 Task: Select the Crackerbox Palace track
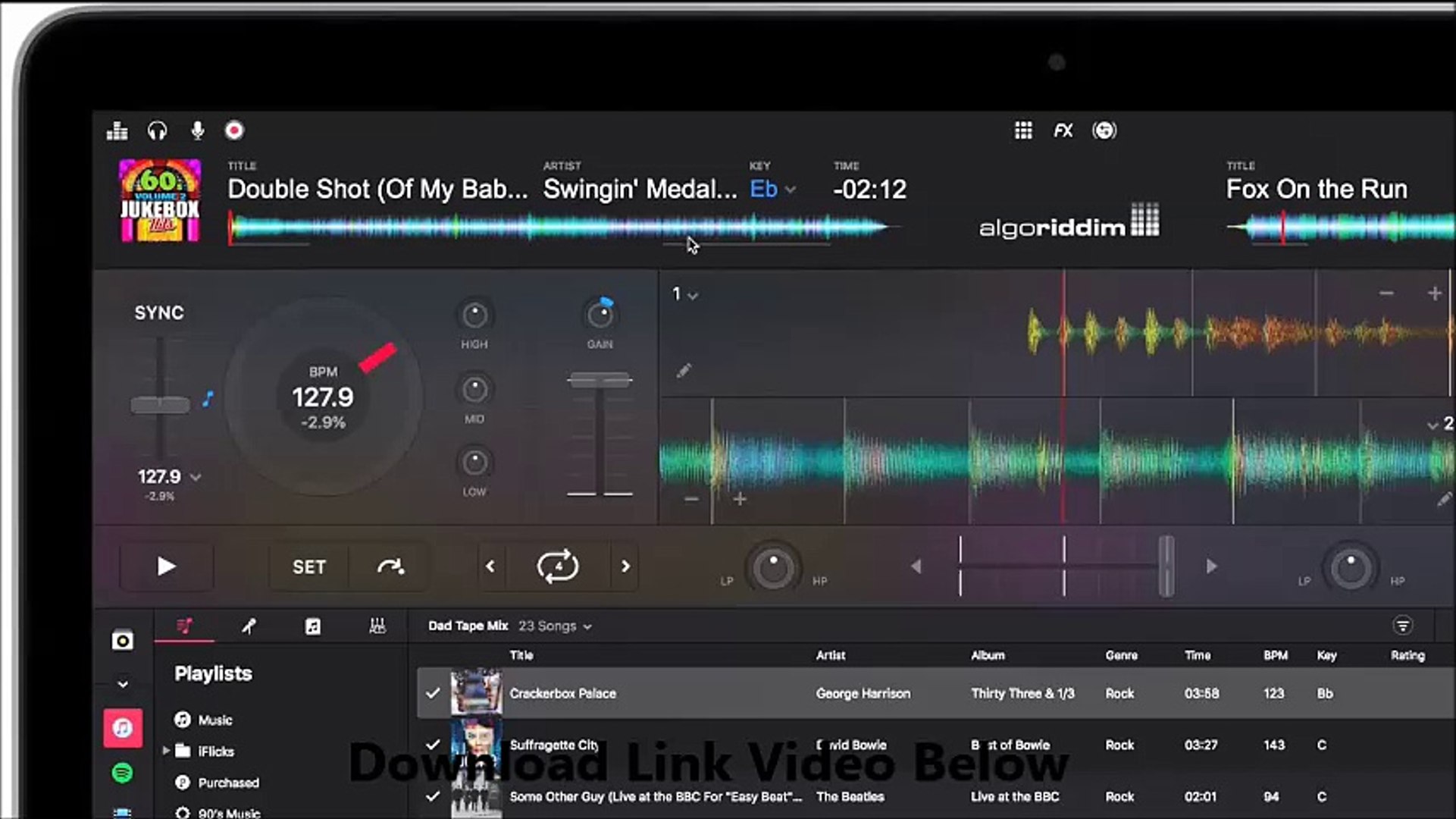936,693
